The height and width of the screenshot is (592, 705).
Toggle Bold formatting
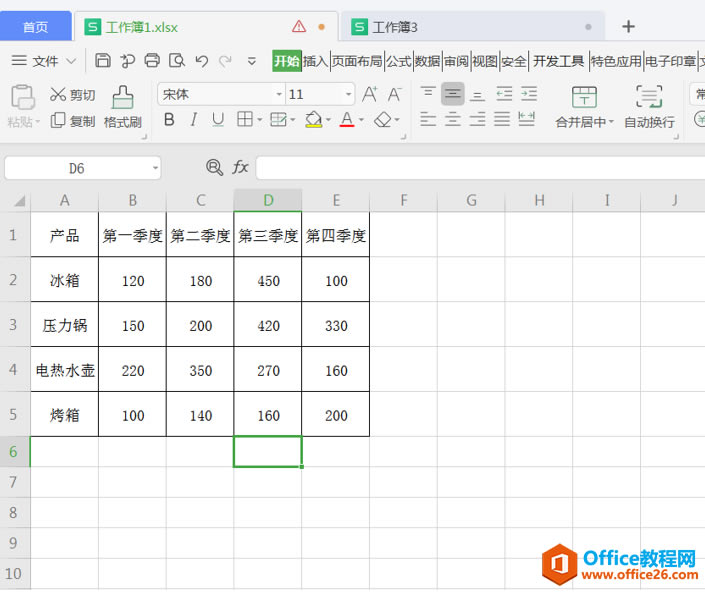tap(169, 120)
